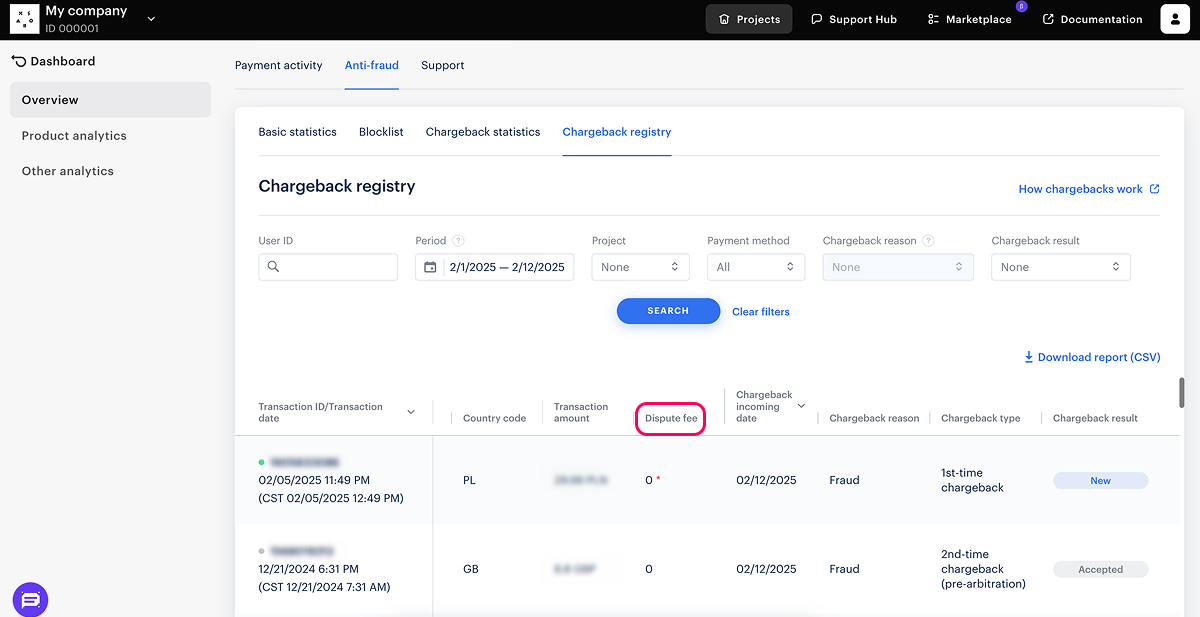Click the Chargeback reason help icon
Viewport: 1200px width, 617px height.
pyautogui.click(x=928, y=241)
